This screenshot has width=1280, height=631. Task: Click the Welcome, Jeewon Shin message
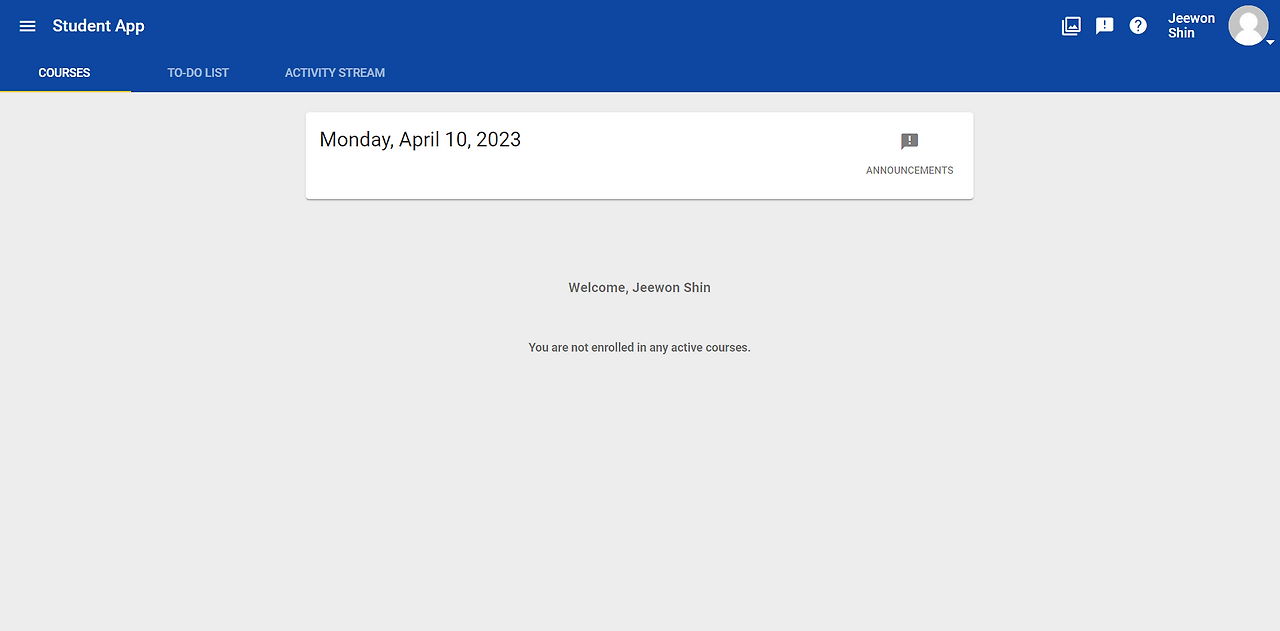click(640, 287)
